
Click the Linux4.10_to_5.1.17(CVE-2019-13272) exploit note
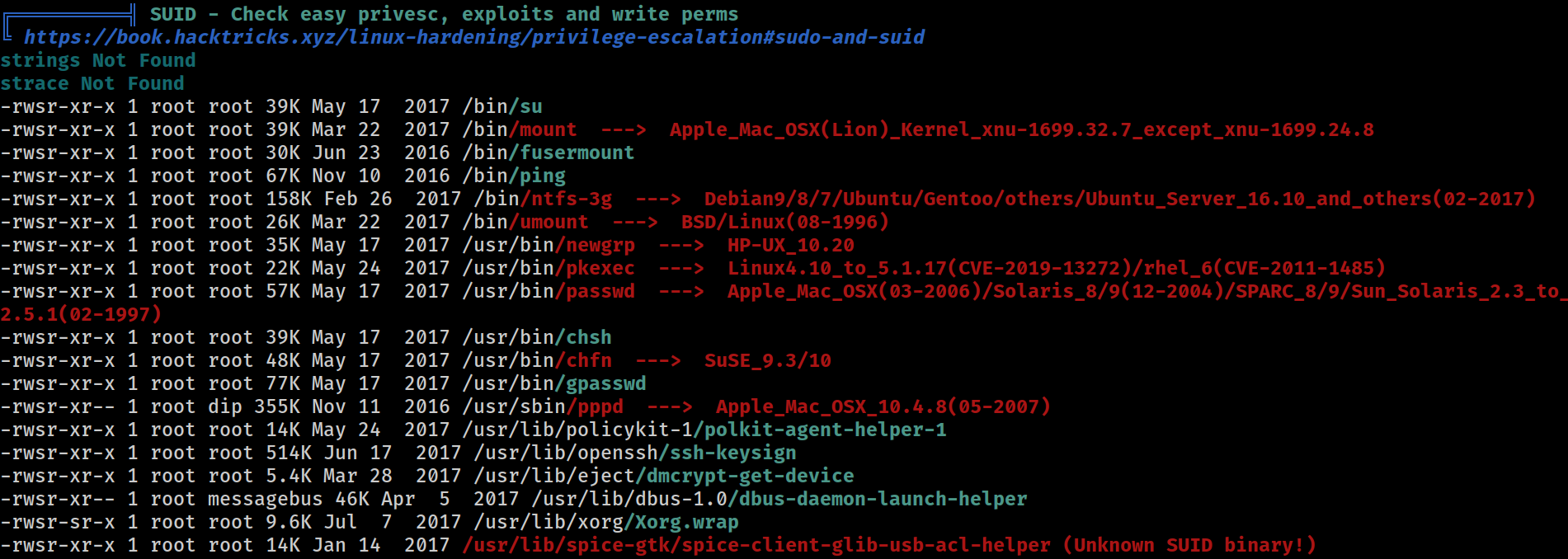(x=1057, y=268)
